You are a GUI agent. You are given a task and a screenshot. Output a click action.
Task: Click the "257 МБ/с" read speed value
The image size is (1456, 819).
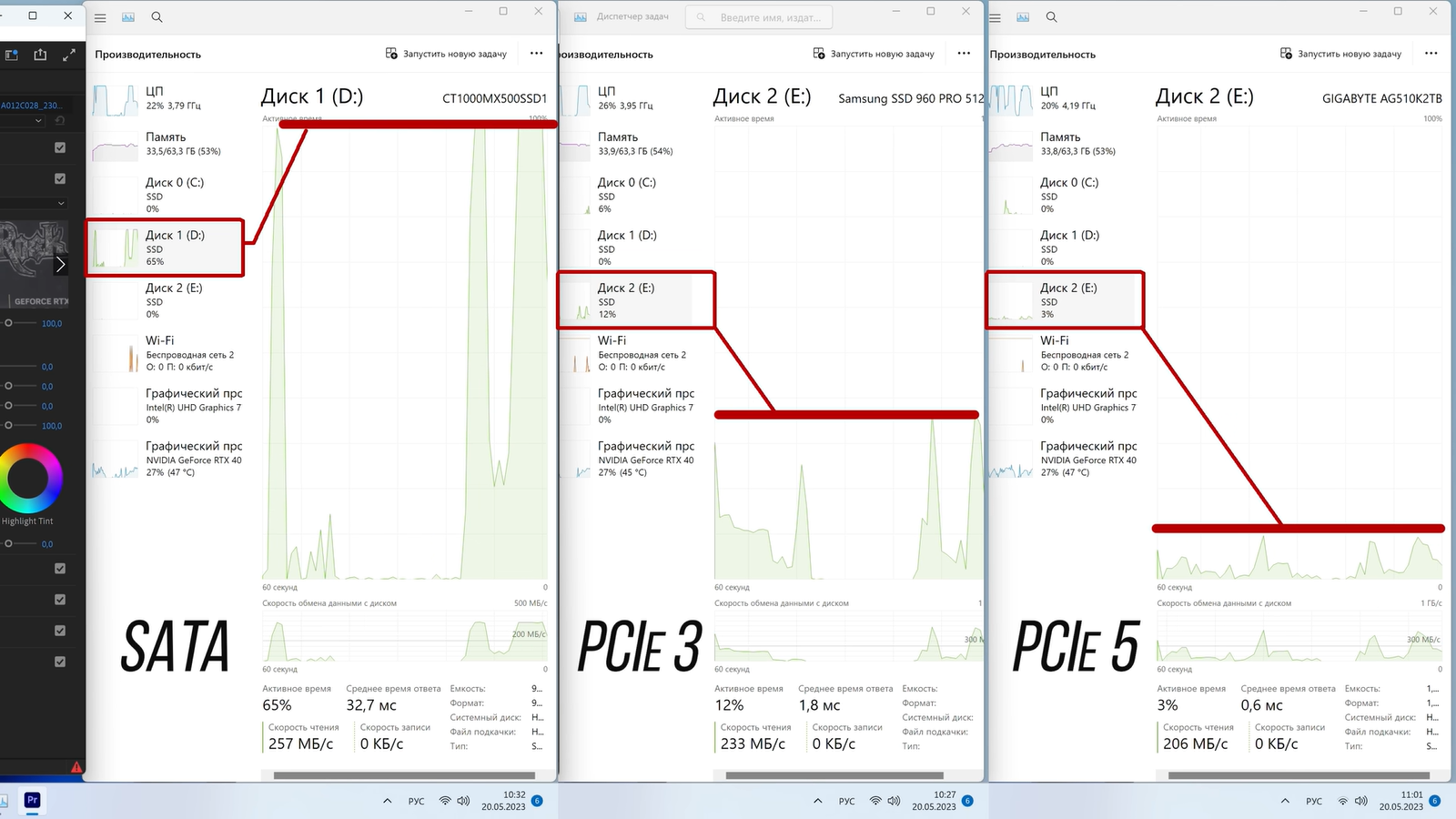point(300,743)
